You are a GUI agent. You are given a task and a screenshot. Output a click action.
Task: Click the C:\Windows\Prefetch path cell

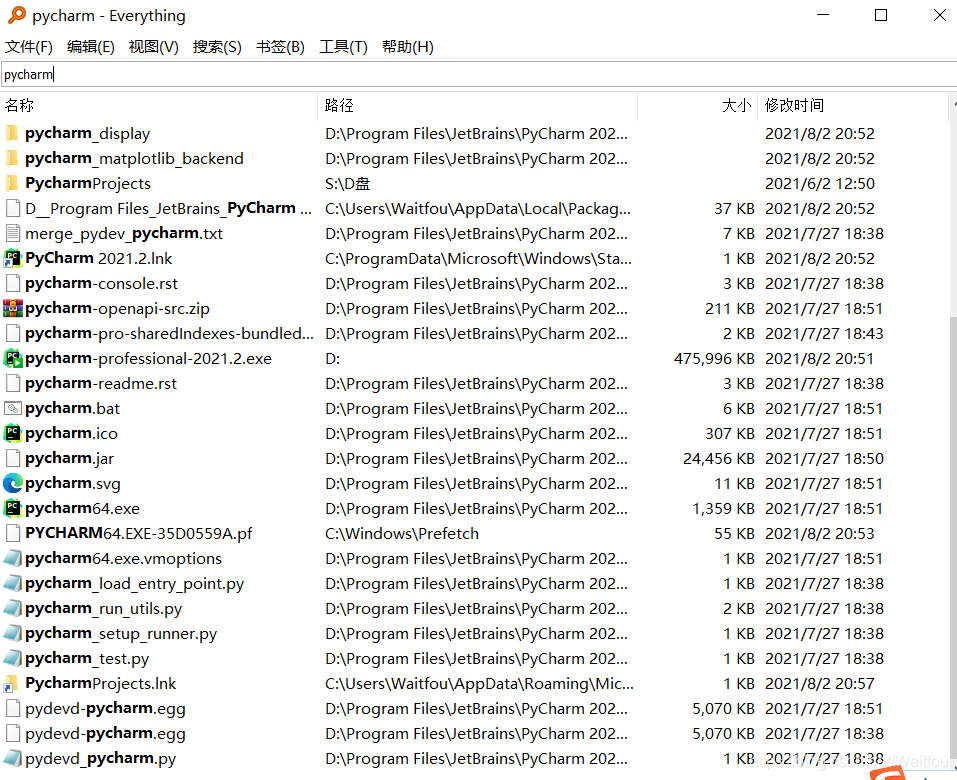point(402,534)
